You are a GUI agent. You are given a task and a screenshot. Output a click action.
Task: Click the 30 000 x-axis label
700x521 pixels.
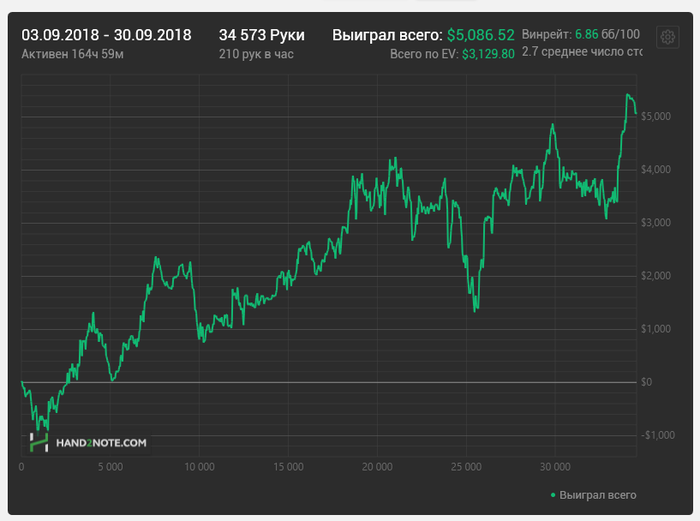555,467
